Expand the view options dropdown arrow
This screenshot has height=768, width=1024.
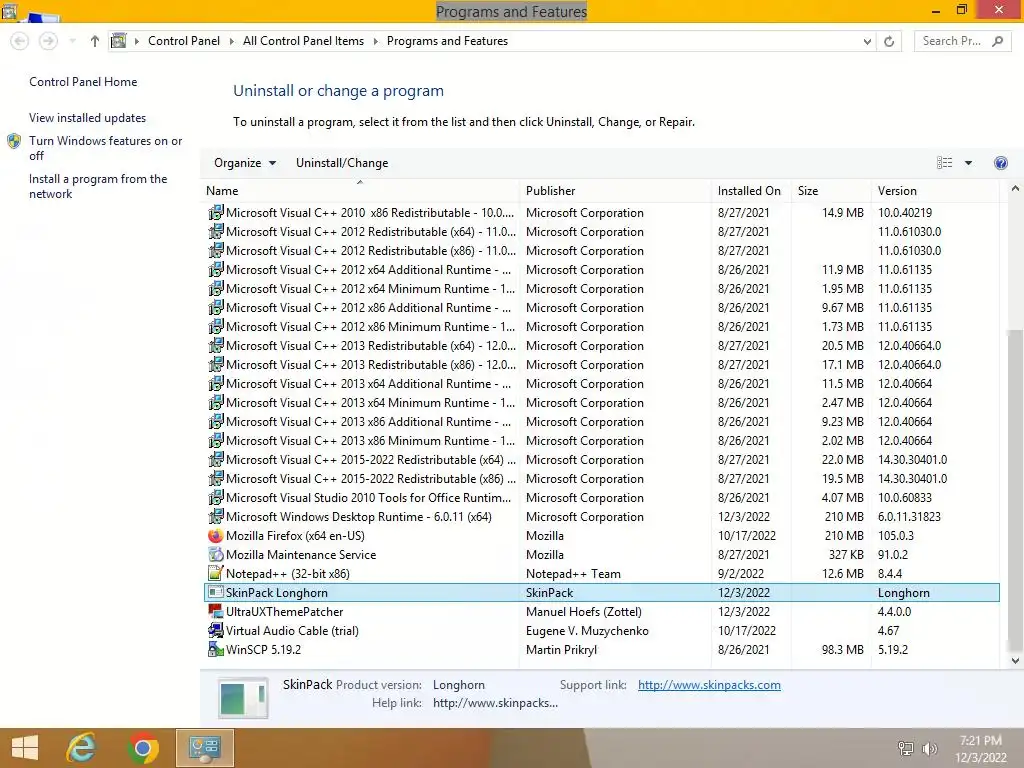[968, 163]
